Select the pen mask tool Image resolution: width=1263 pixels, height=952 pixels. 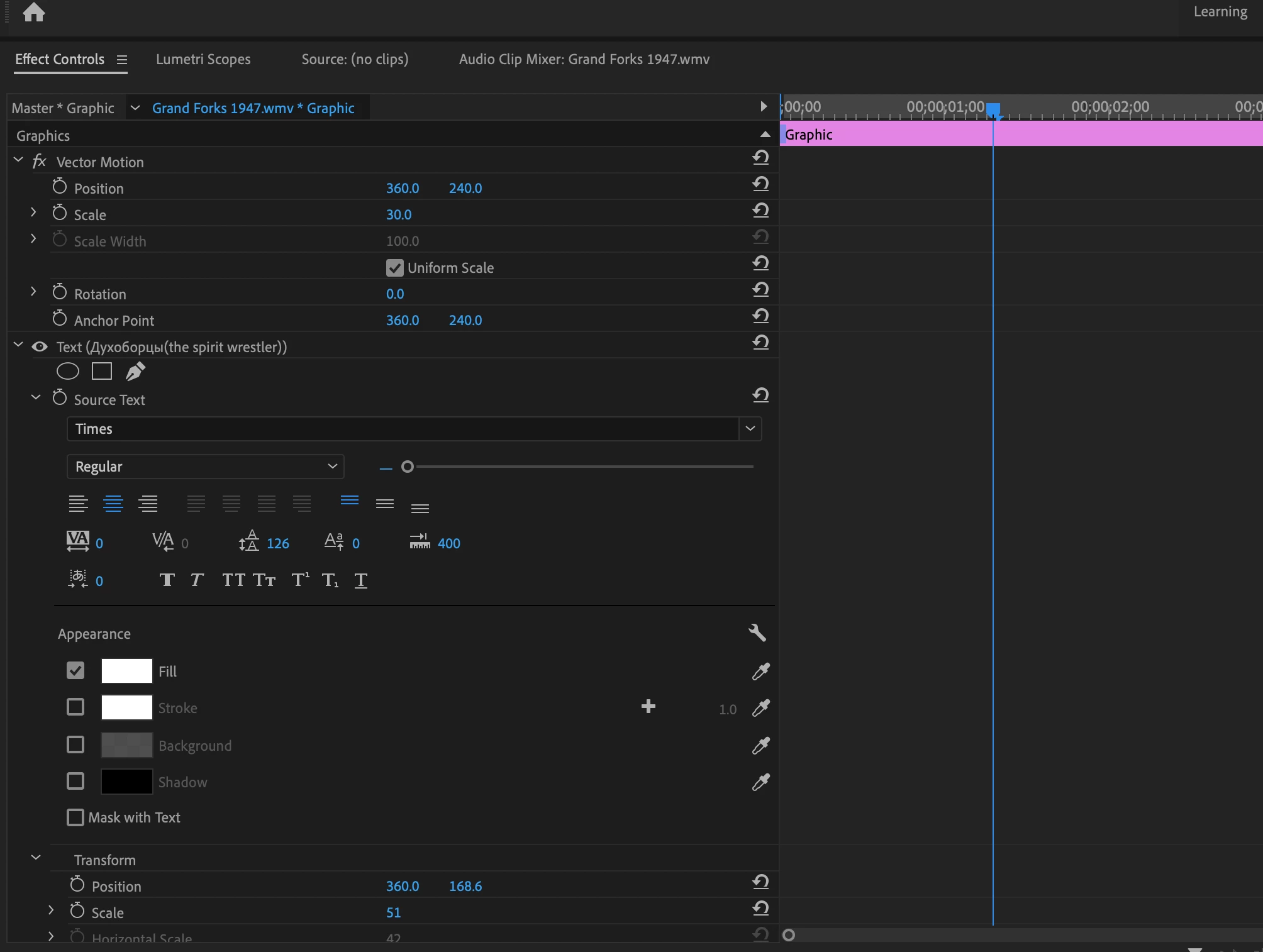click(135, 372)
